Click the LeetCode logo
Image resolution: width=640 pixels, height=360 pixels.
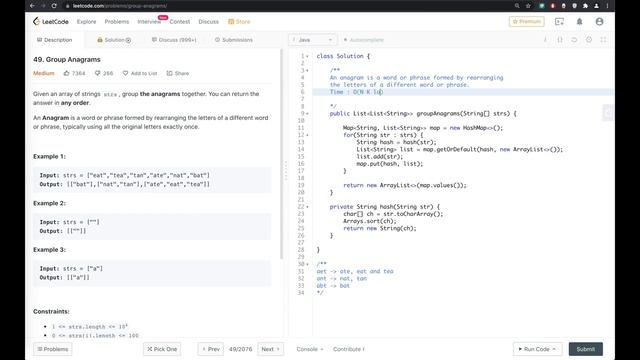(51, 21)
